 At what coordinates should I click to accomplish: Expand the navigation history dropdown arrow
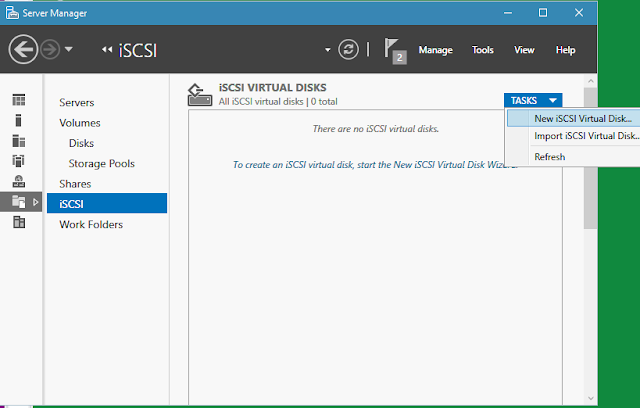pyautogui.click(x=68, y=49)
